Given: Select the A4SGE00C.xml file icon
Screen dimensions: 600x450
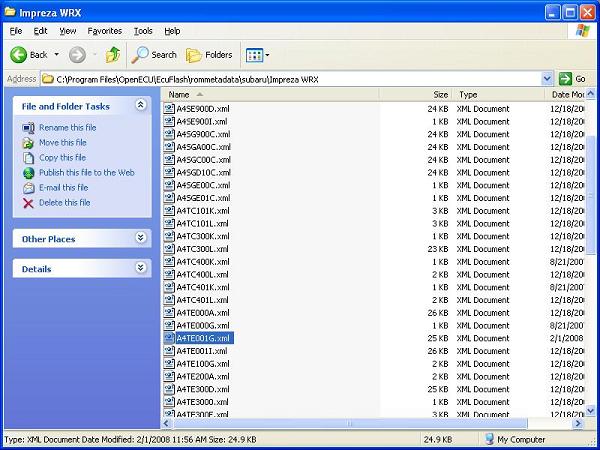Looking at the screenshot, I should coord(169,185).
